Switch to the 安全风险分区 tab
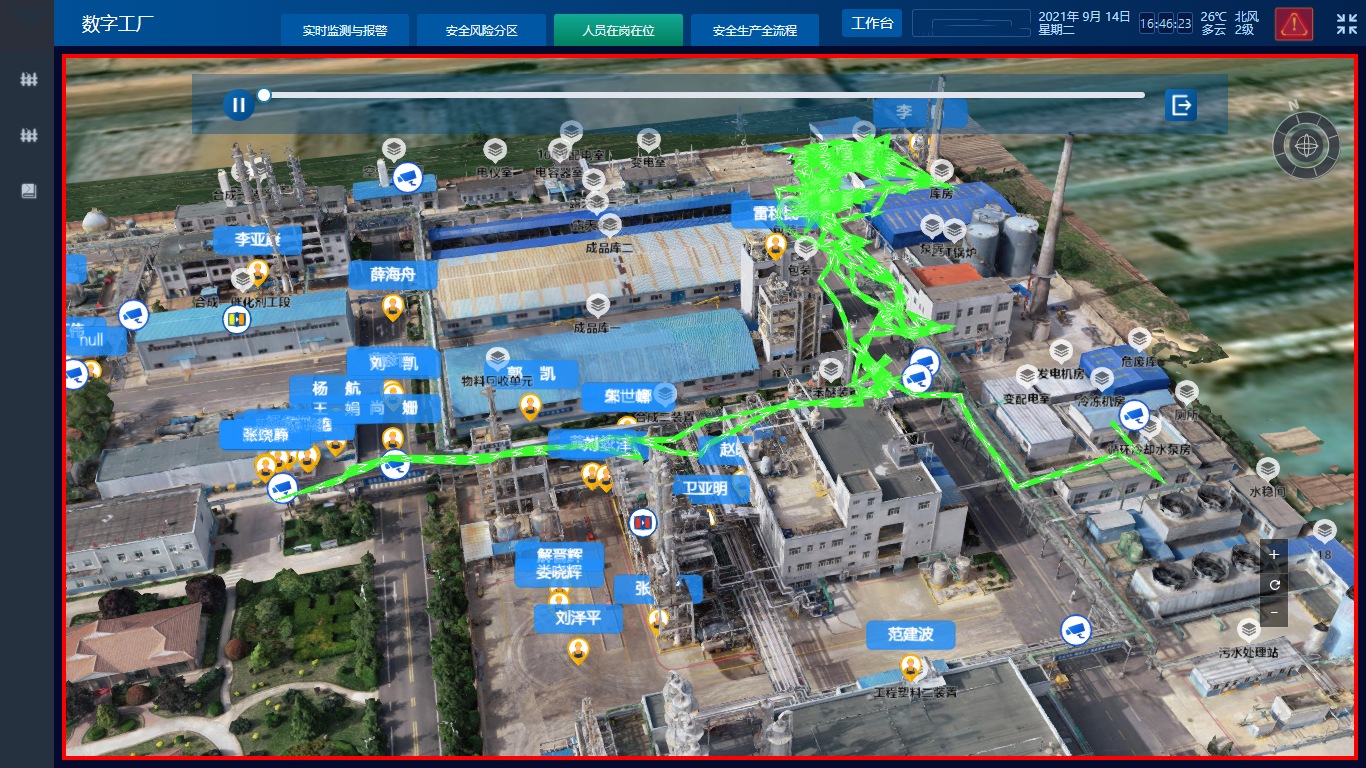The width and height of the screenshot is (1366, 768). pos(481,30)
